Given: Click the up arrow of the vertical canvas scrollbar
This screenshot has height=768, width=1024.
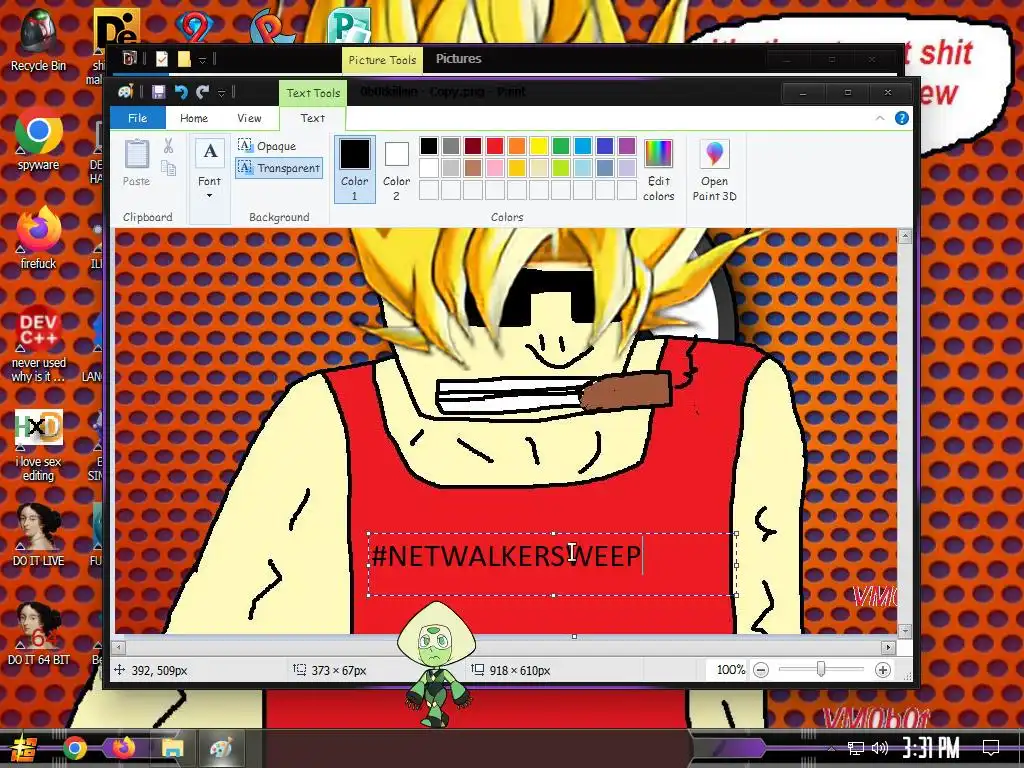Looking at the screenshot, I should click(904, 236).
